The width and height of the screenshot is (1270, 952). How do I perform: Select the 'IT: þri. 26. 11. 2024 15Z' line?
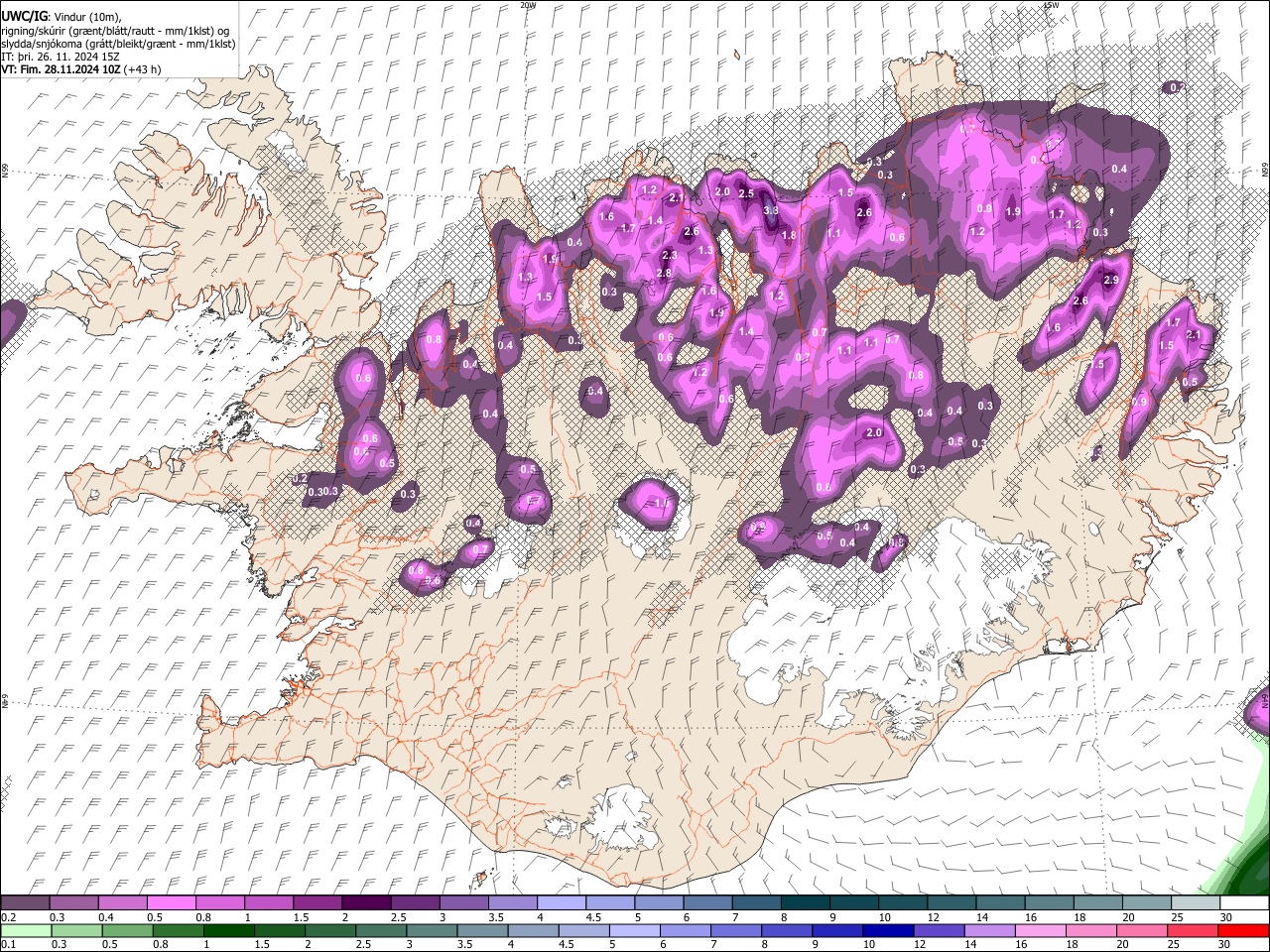tap(61, 57)
